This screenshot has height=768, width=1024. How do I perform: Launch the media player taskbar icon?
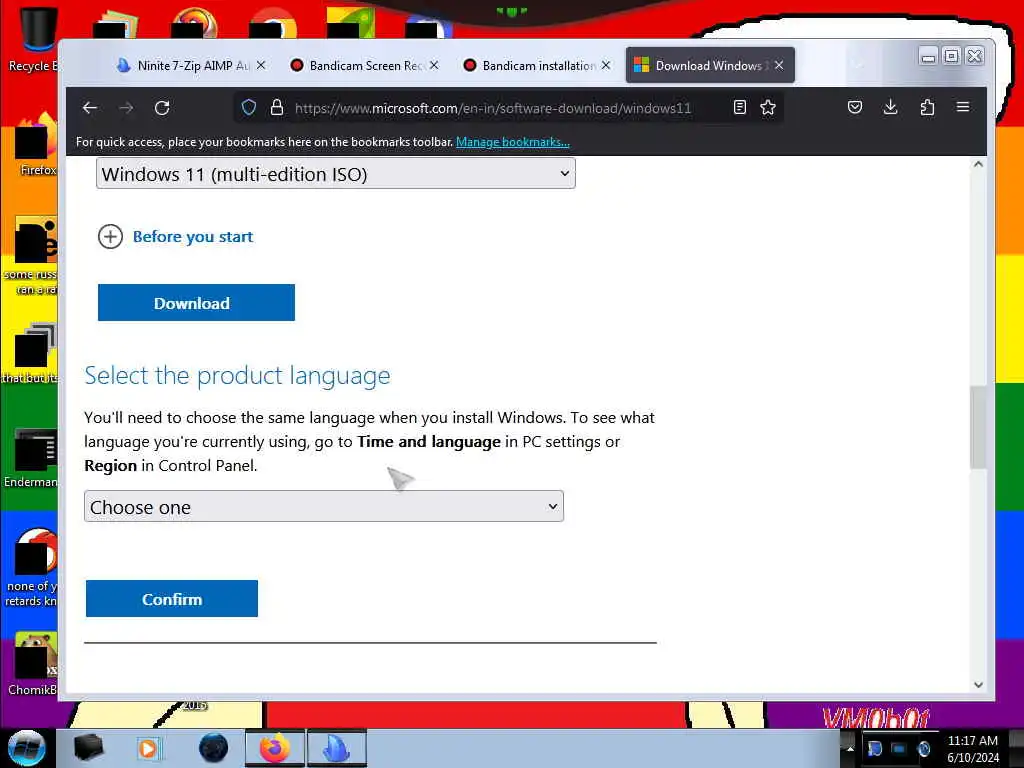click(x=148, y=748)
